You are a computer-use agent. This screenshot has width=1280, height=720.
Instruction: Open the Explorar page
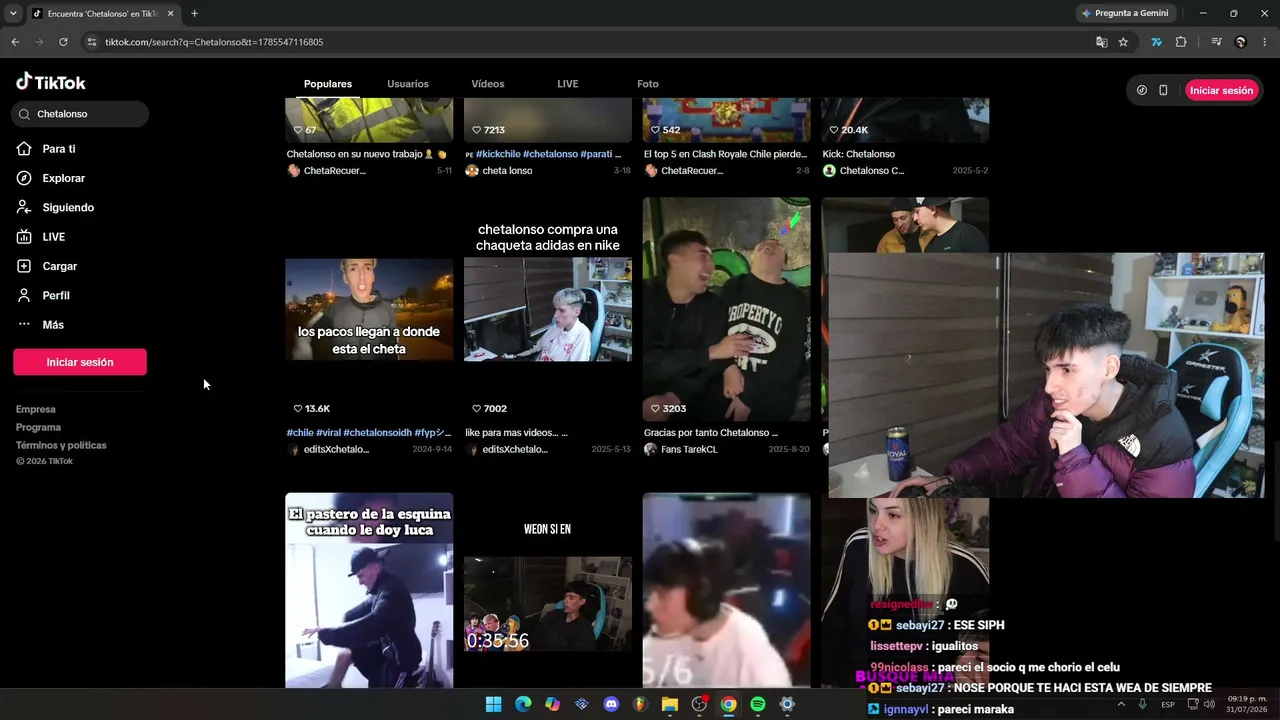coord(51,178)
